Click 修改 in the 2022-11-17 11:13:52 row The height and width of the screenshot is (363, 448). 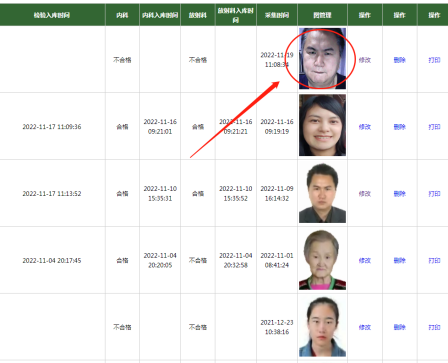pyautogui.click(x=365, y=194)
